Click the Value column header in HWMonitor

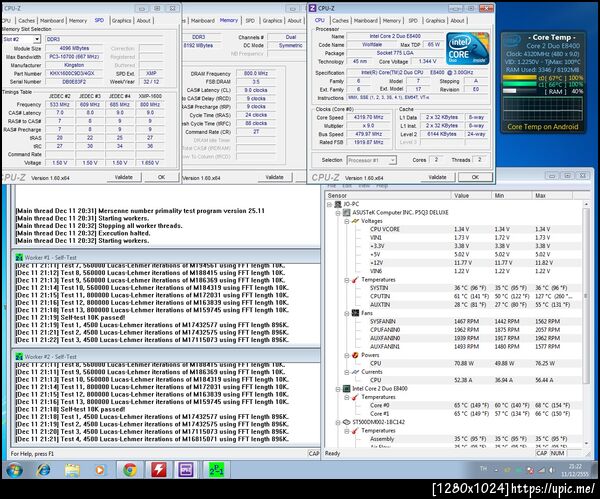coord(471,196)
